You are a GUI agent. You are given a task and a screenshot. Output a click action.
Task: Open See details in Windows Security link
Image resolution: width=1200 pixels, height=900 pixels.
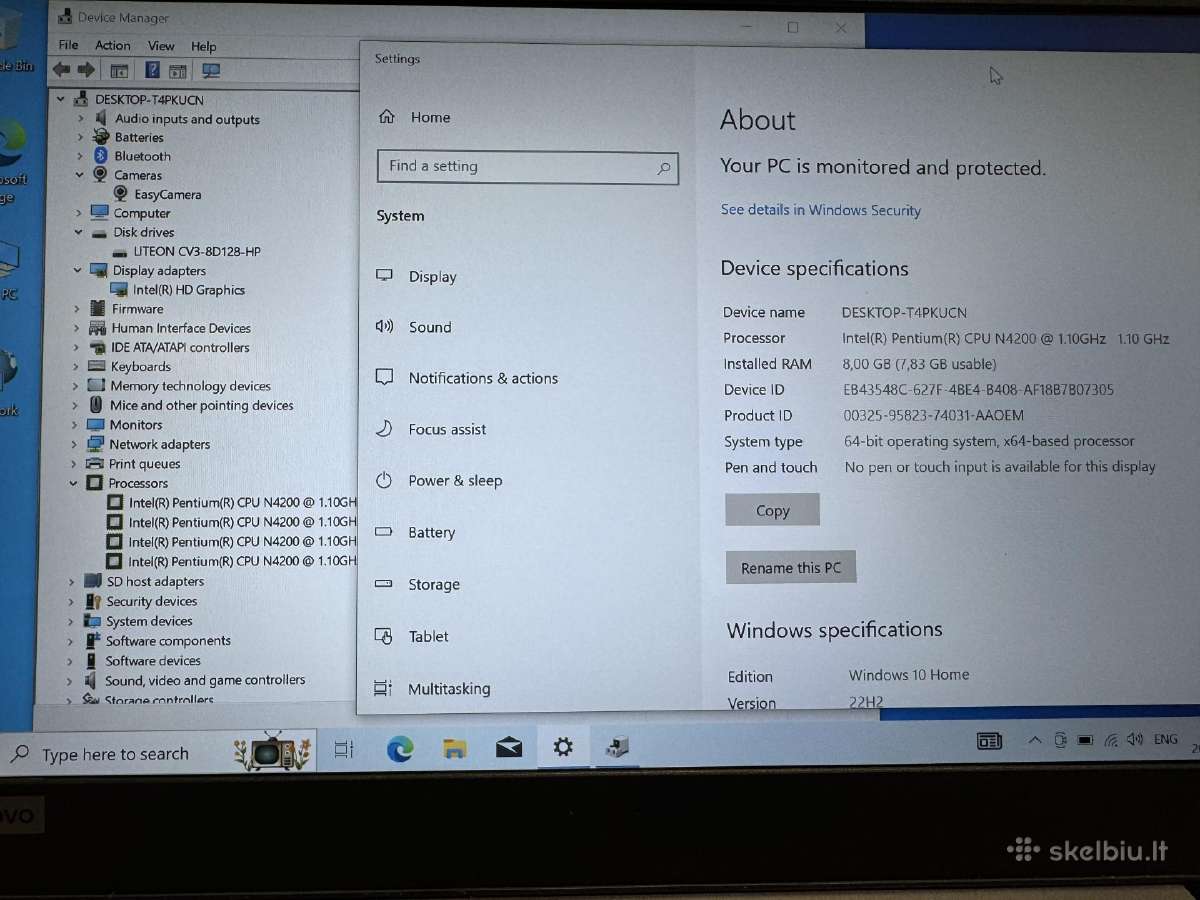[821, 210]
